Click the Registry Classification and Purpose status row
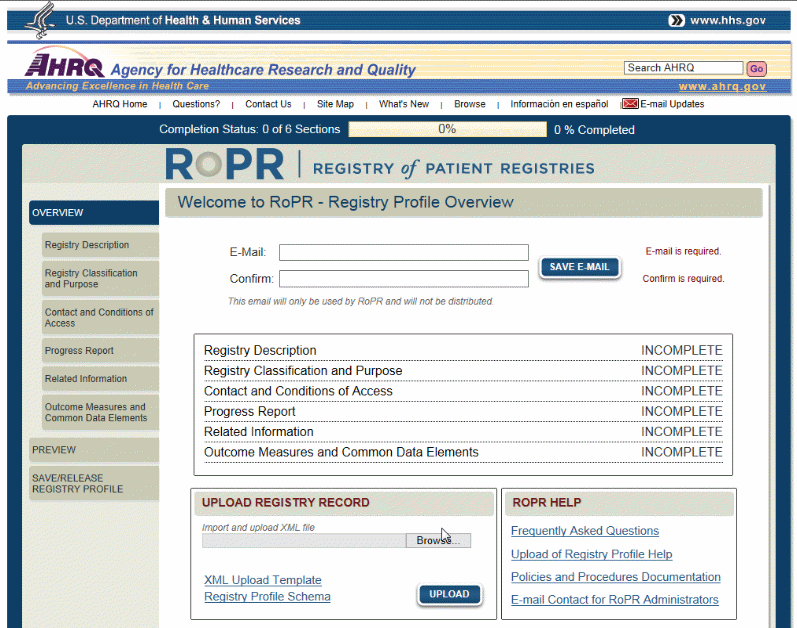This screenshot has width=797, height=628. coord(463,371)
